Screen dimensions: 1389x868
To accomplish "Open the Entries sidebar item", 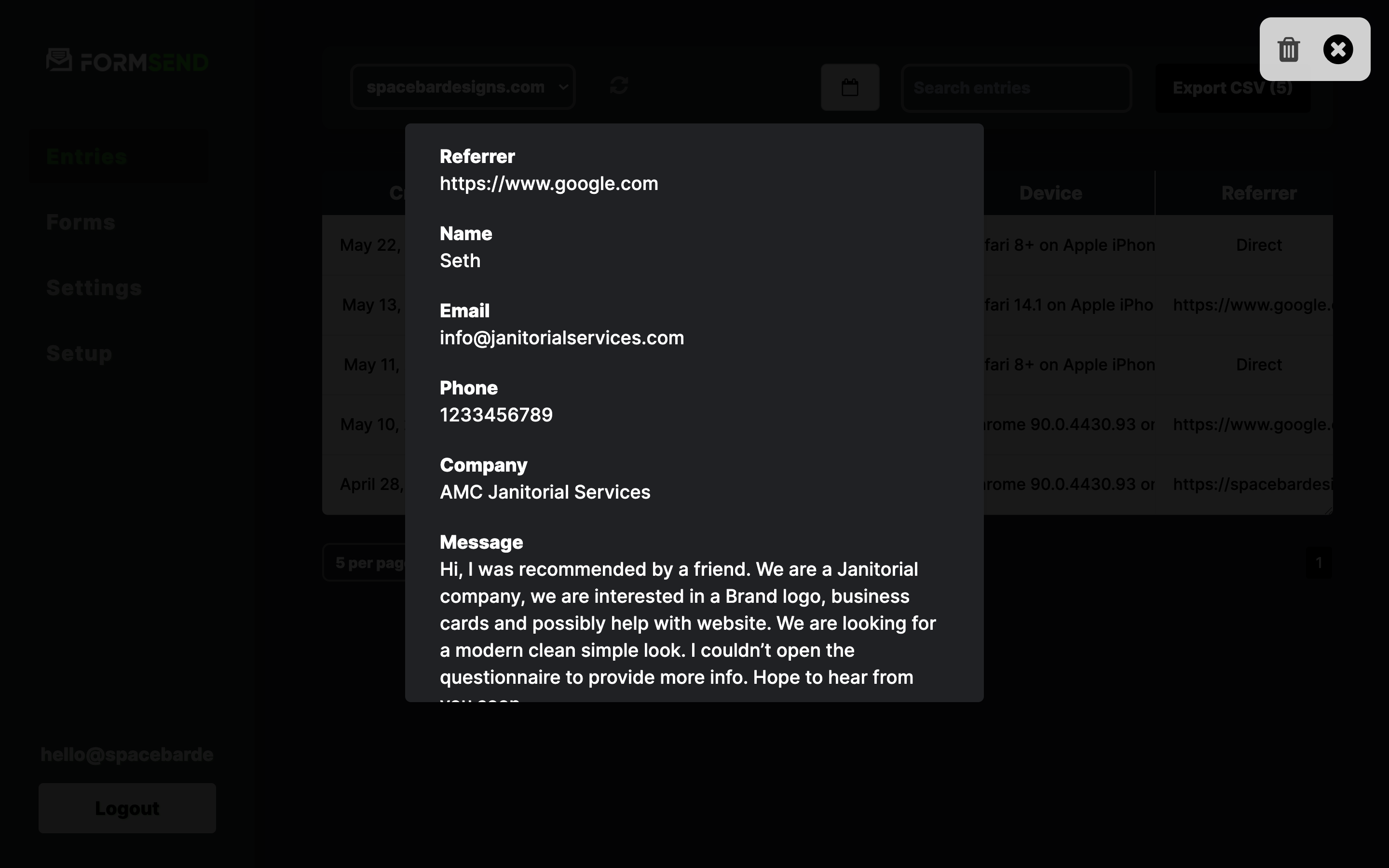I will 86,157.
